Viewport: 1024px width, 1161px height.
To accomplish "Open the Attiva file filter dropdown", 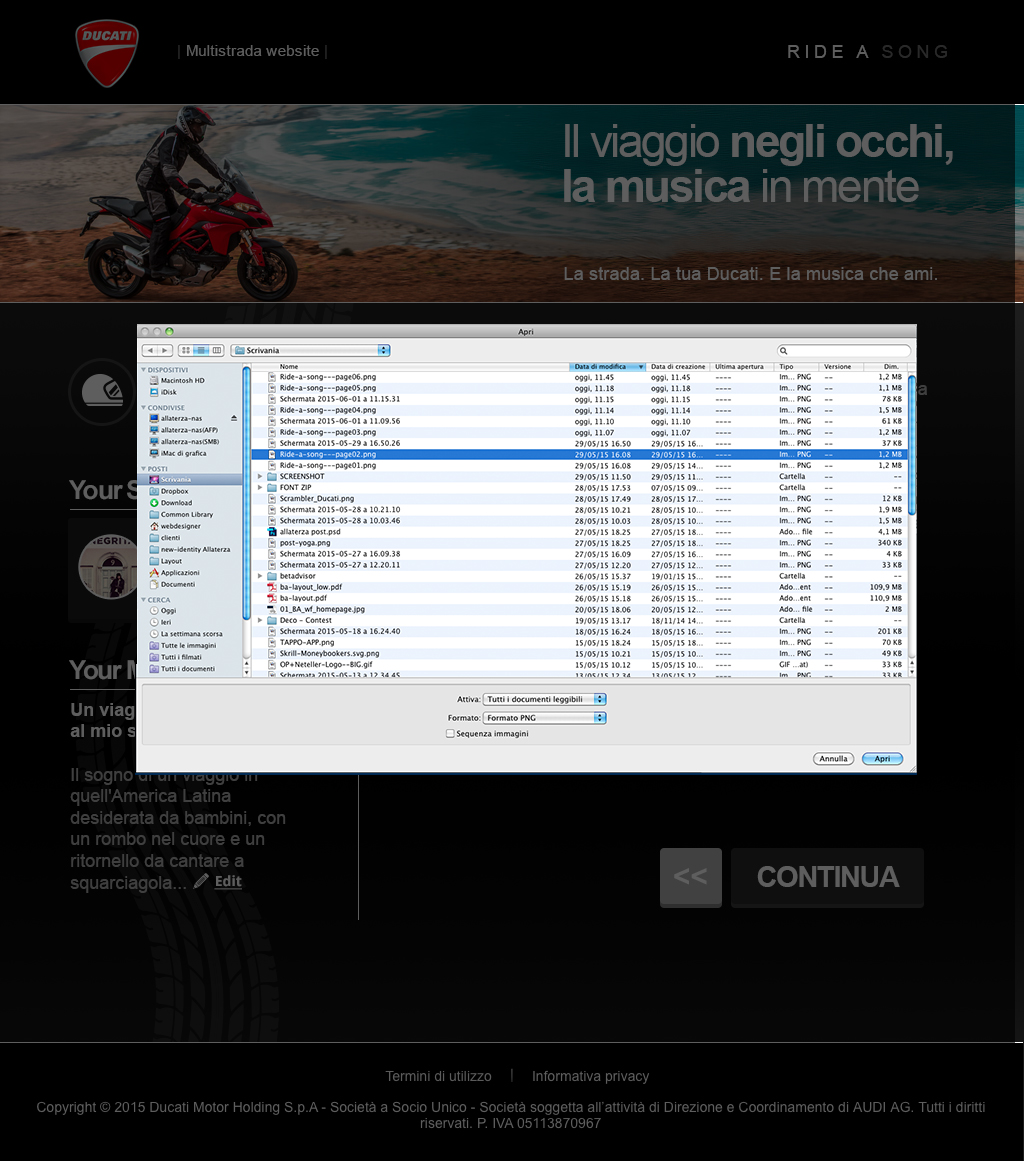I will click(x=544, y=699).
